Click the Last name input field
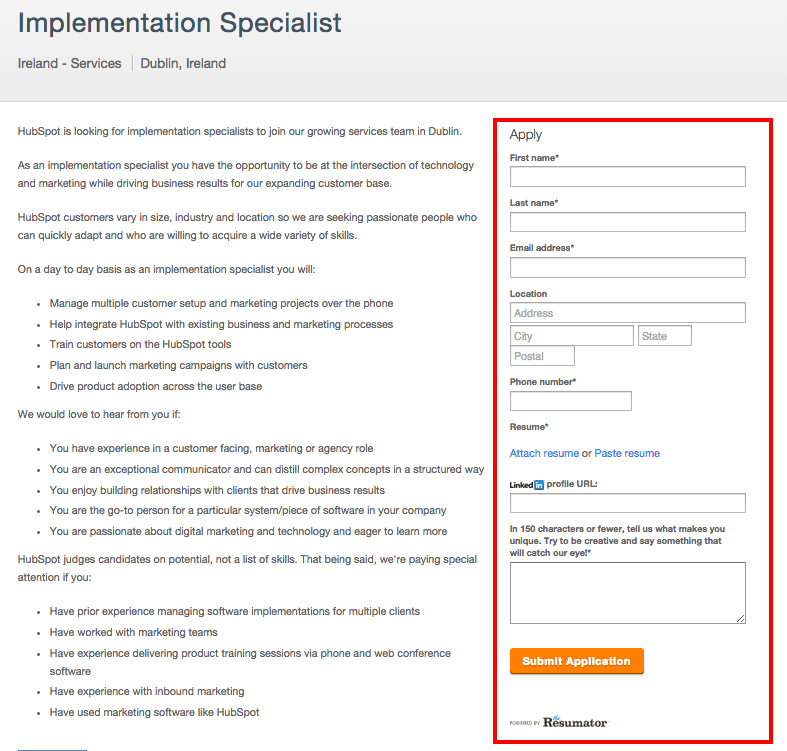This screenshot has width=787, height=751. 627,222
